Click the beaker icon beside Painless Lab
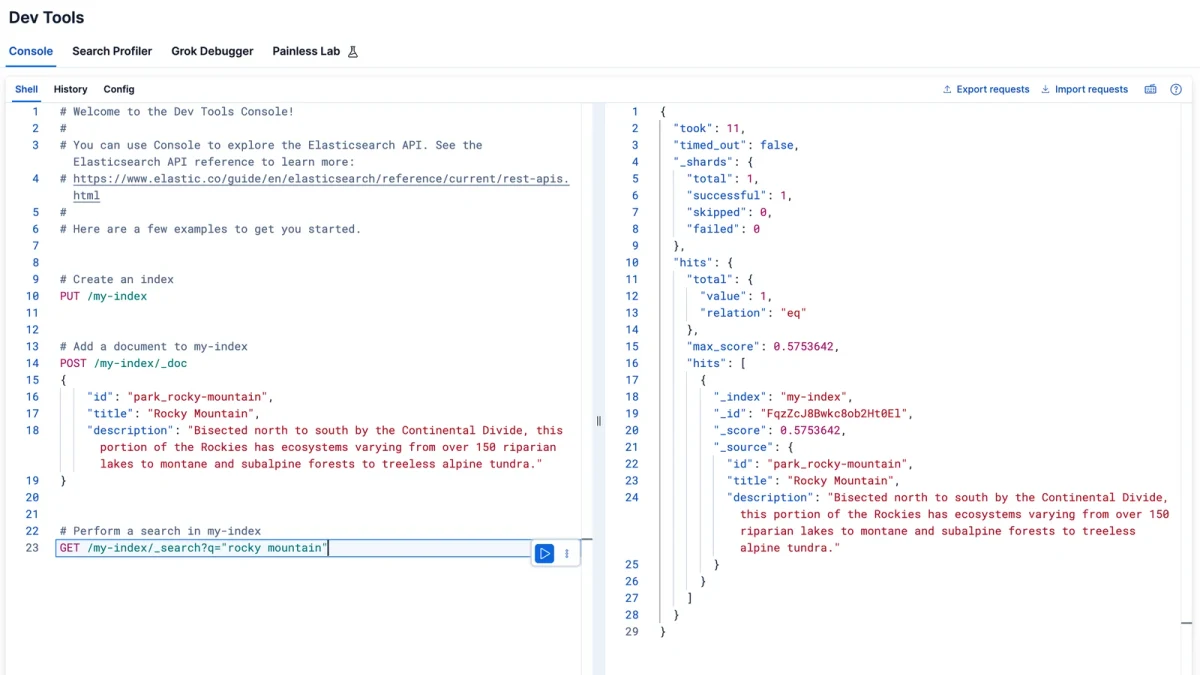The width and height of the screenshot is (1200, 675). (x=352, y=51)
